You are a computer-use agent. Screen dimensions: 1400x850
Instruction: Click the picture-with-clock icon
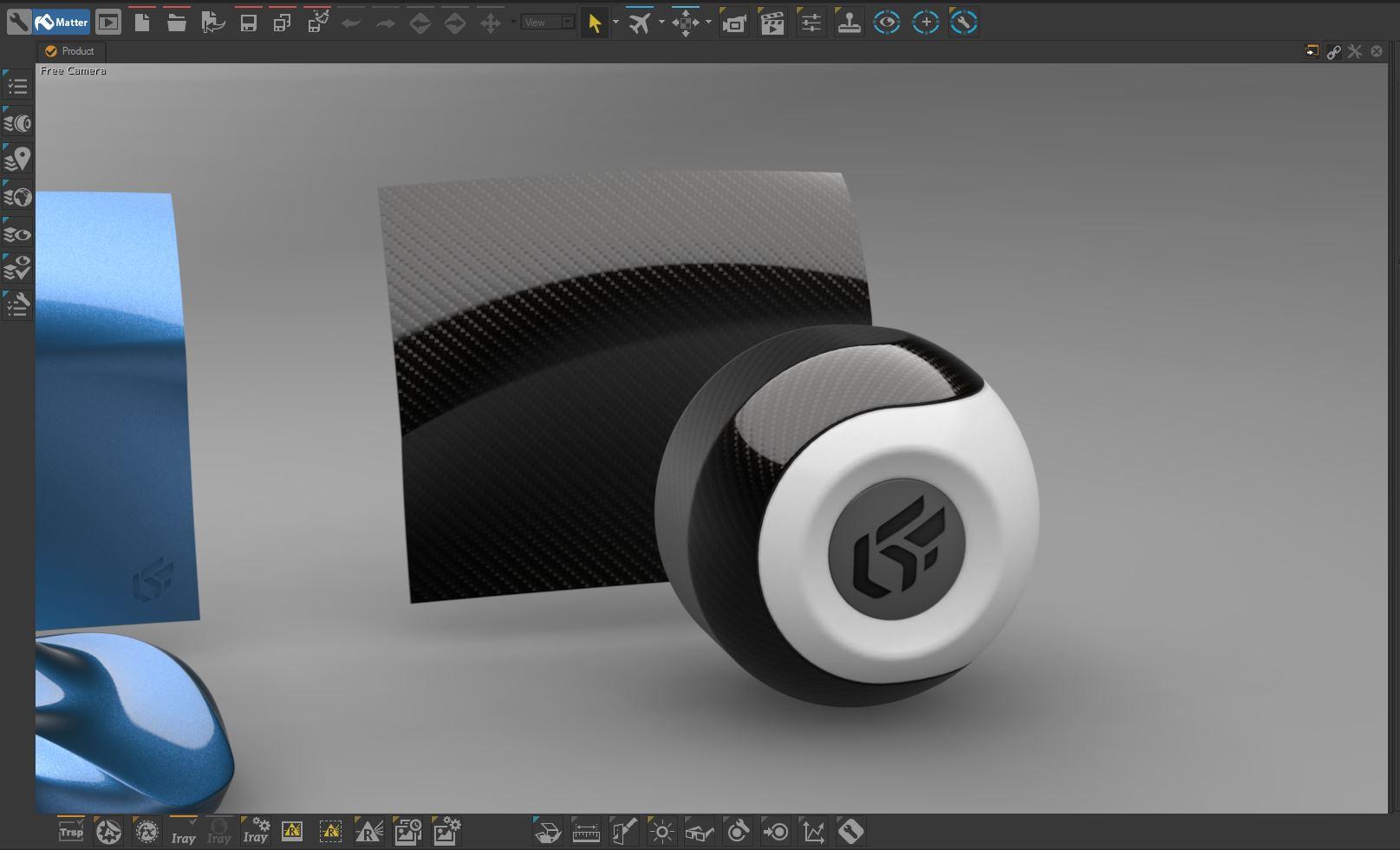407,832
